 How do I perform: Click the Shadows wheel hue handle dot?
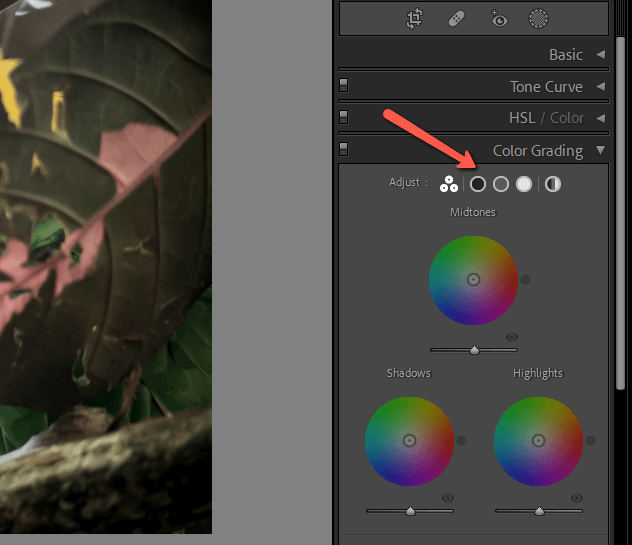coord(462,441)
